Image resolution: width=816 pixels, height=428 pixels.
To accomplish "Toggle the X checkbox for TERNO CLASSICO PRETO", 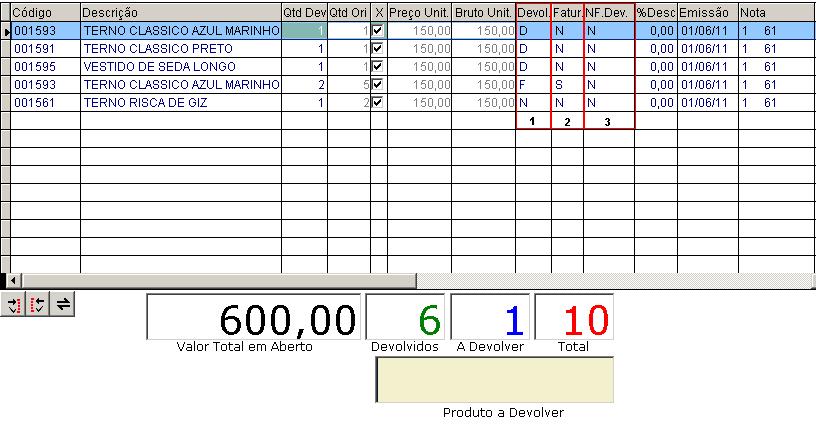I will [x=377, y=48].
